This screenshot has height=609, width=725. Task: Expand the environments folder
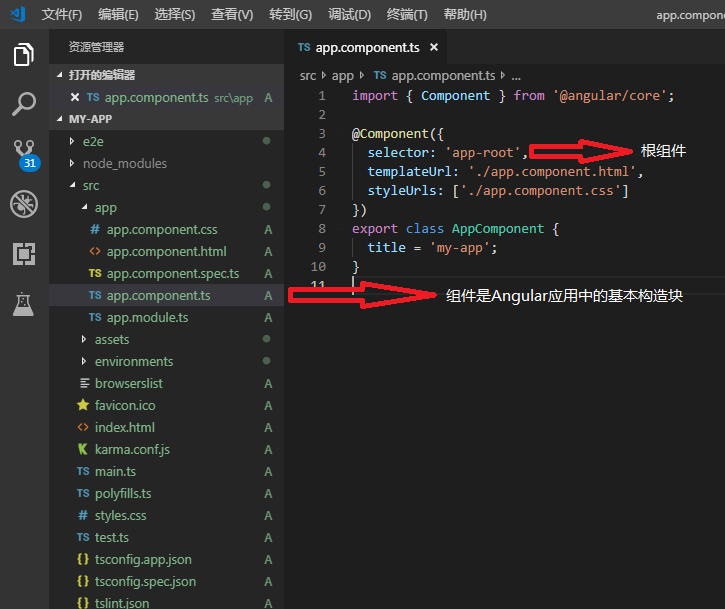tap(166, 361)
